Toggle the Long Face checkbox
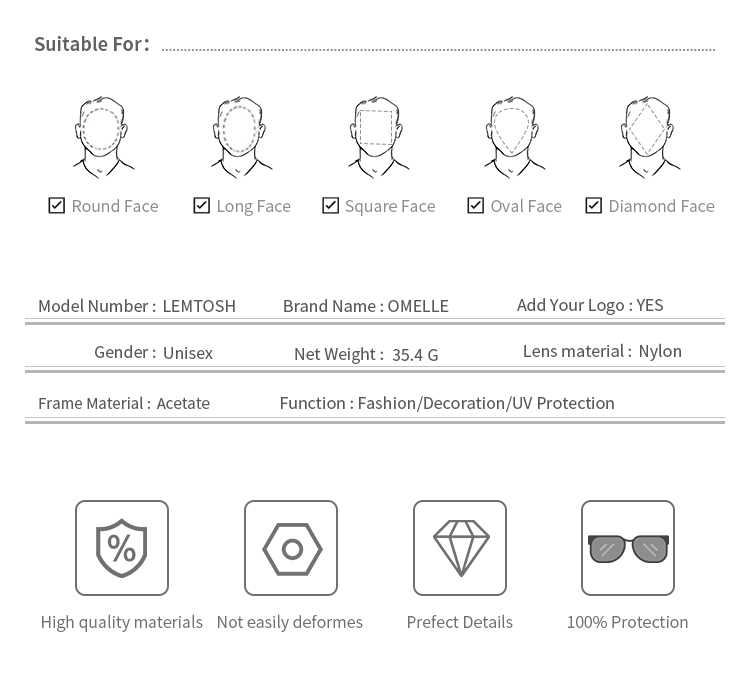750x675 pixels. (x=202, y=206)
